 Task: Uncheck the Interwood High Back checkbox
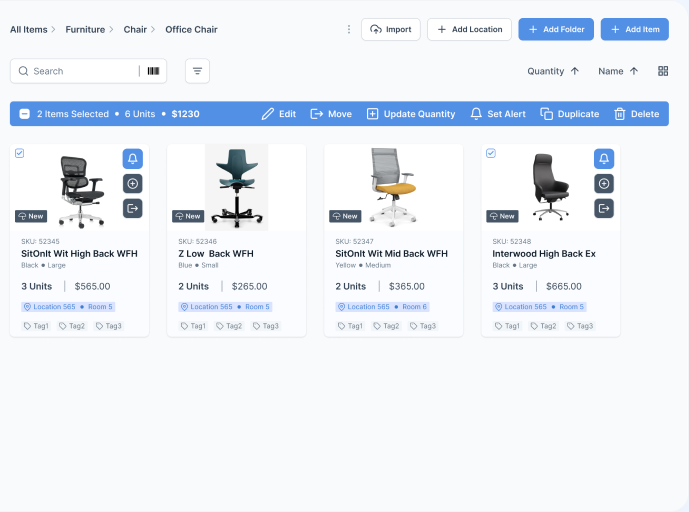tap(490, 153)
